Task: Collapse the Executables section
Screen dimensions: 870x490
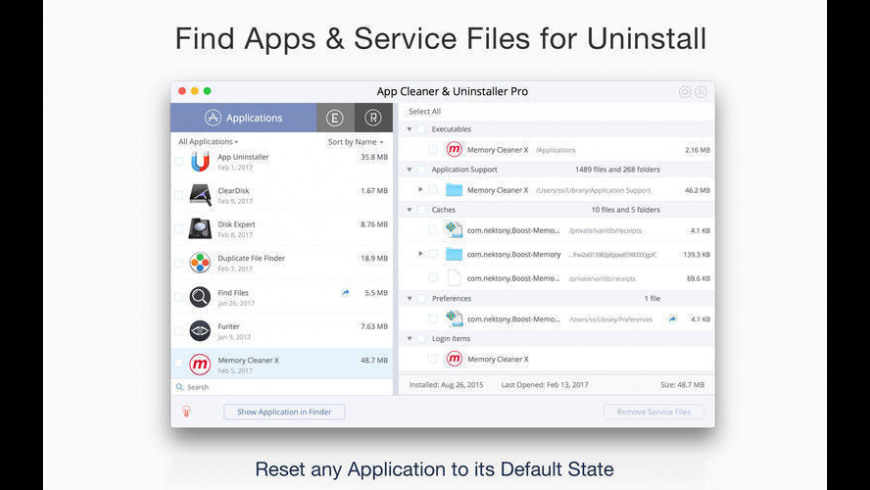Action: click(x=409, y=129)
